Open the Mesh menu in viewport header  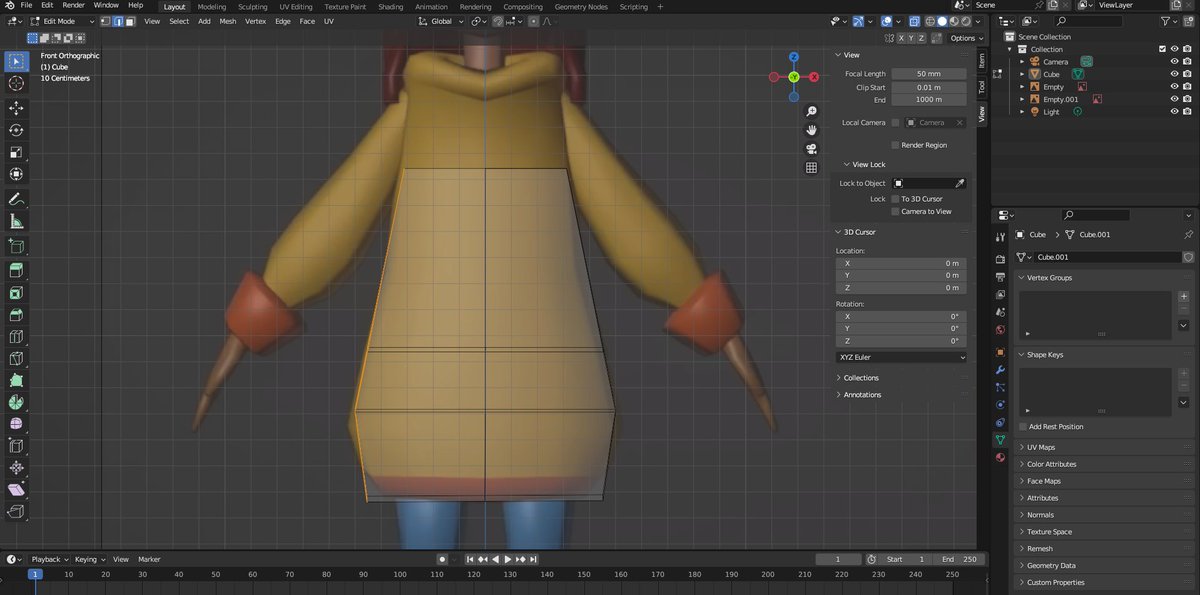pyautogui.click(x=228, y=21)
